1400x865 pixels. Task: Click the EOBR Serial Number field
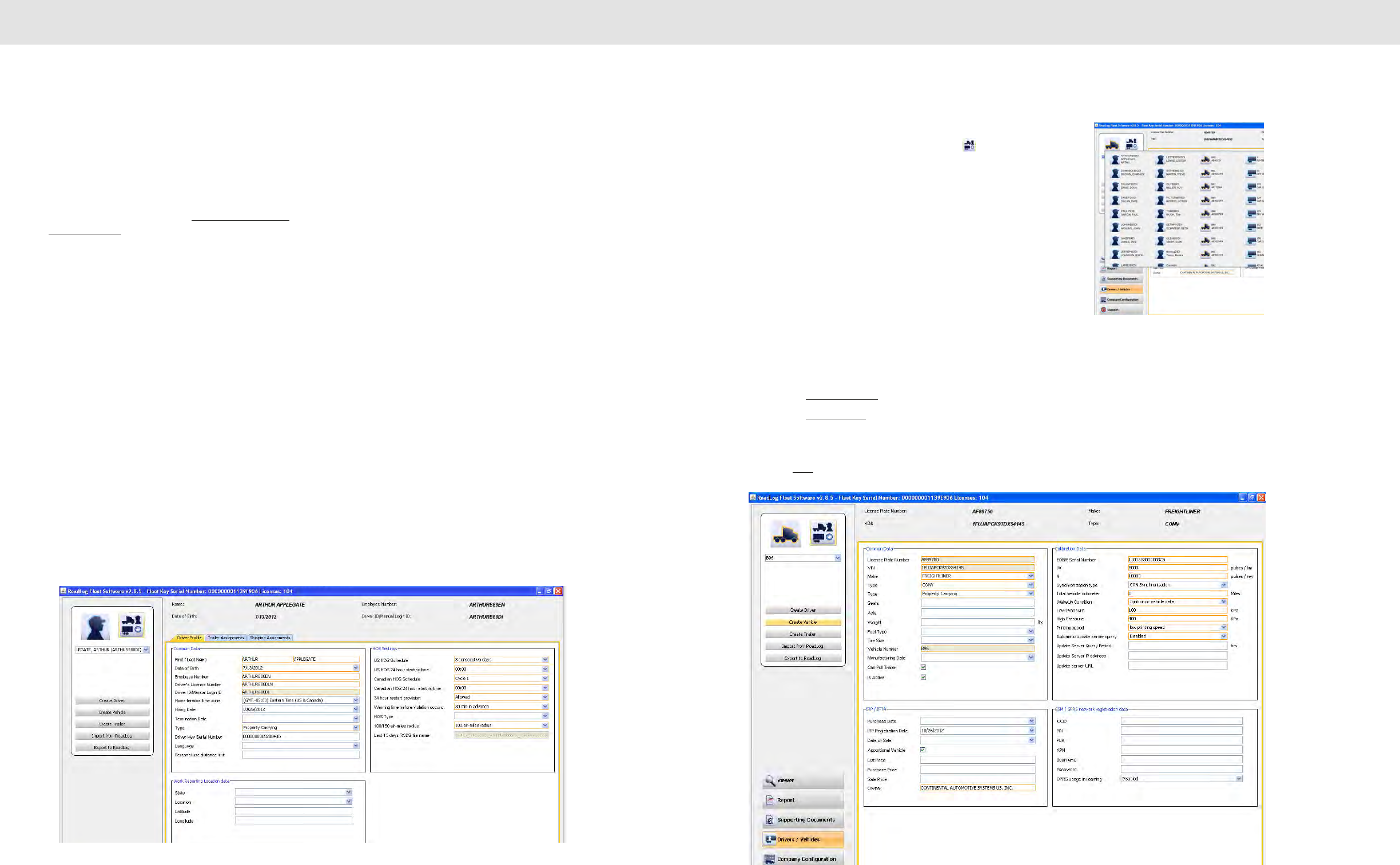(1177, 560)
